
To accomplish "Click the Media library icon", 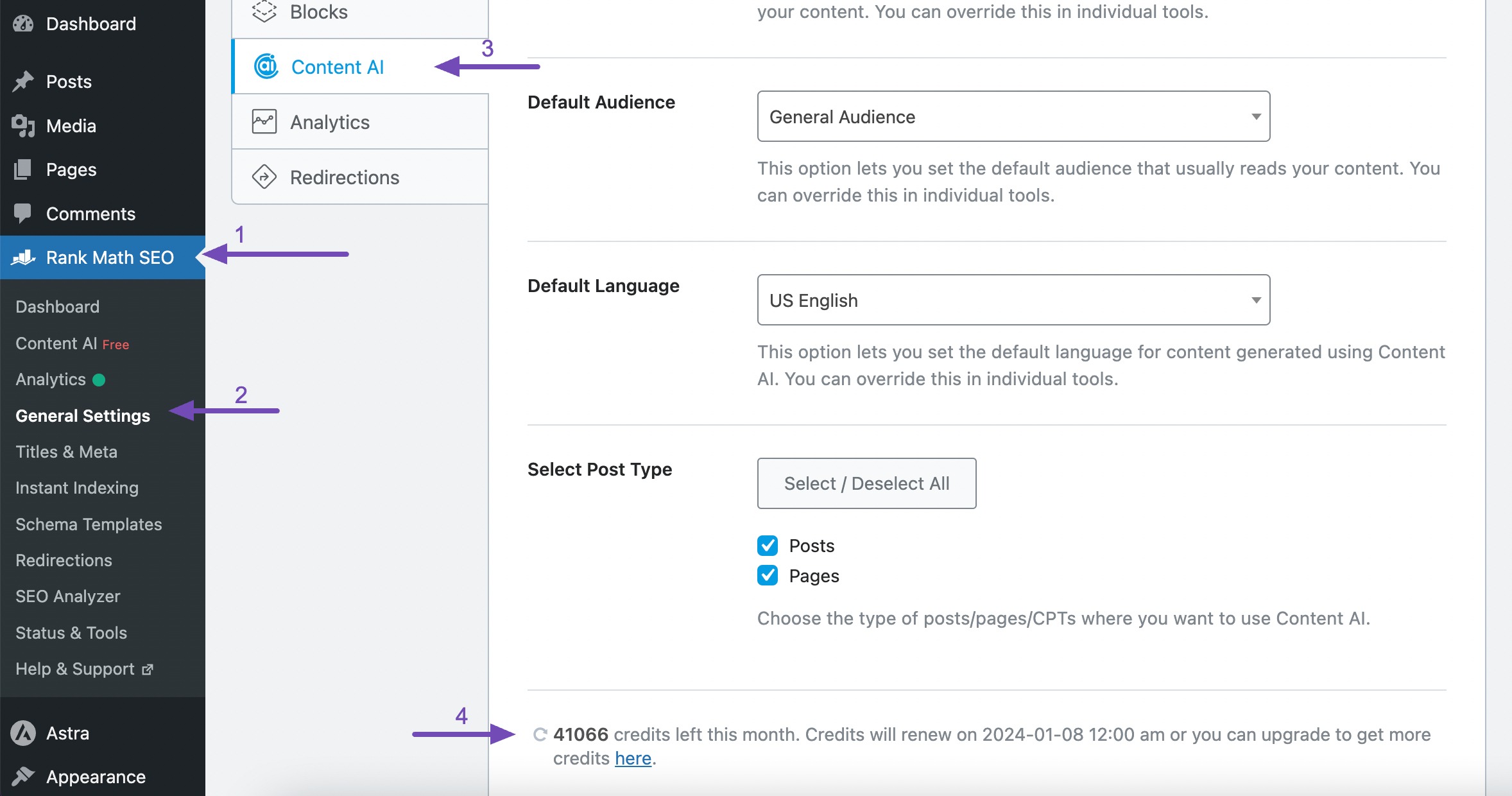I will point(23,126).
